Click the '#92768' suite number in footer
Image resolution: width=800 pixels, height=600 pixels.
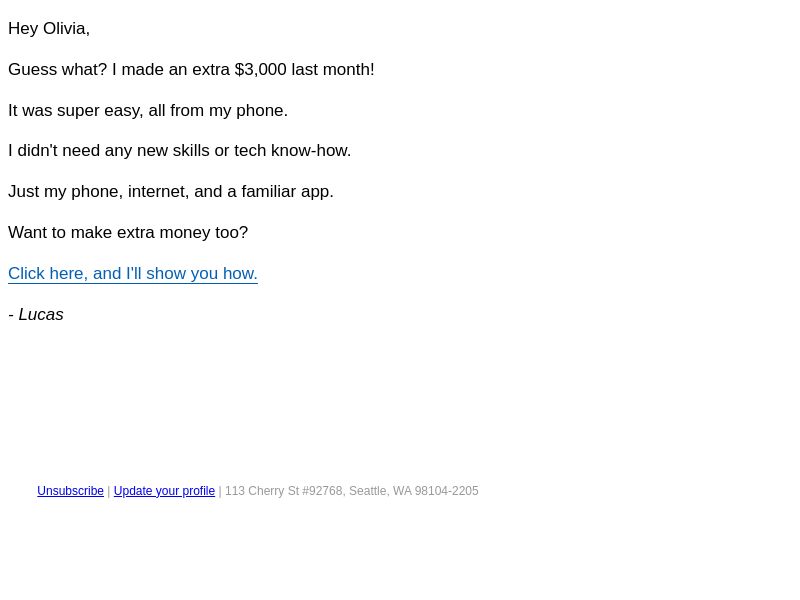[x=323, y=491]
